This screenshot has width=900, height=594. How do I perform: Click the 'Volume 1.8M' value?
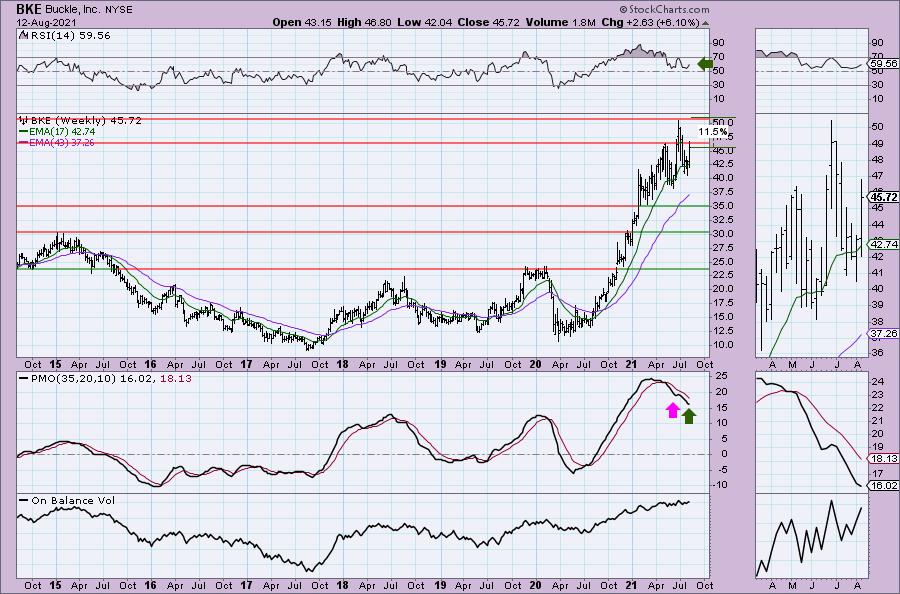pos(560,22)
